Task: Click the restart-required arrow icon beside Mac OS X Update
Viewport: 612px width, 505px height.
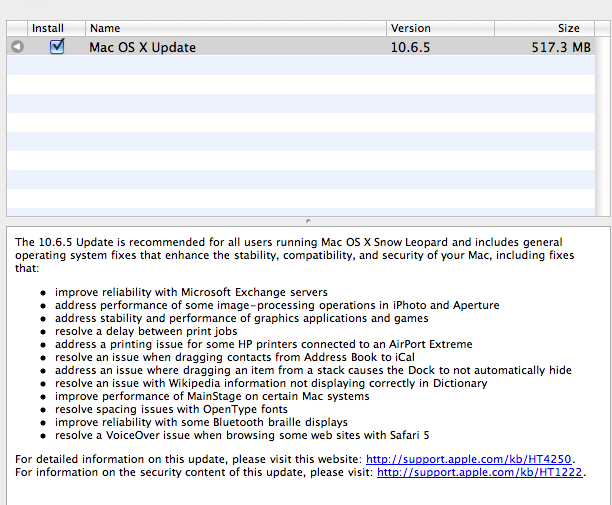Action: (x=17, y=47)
